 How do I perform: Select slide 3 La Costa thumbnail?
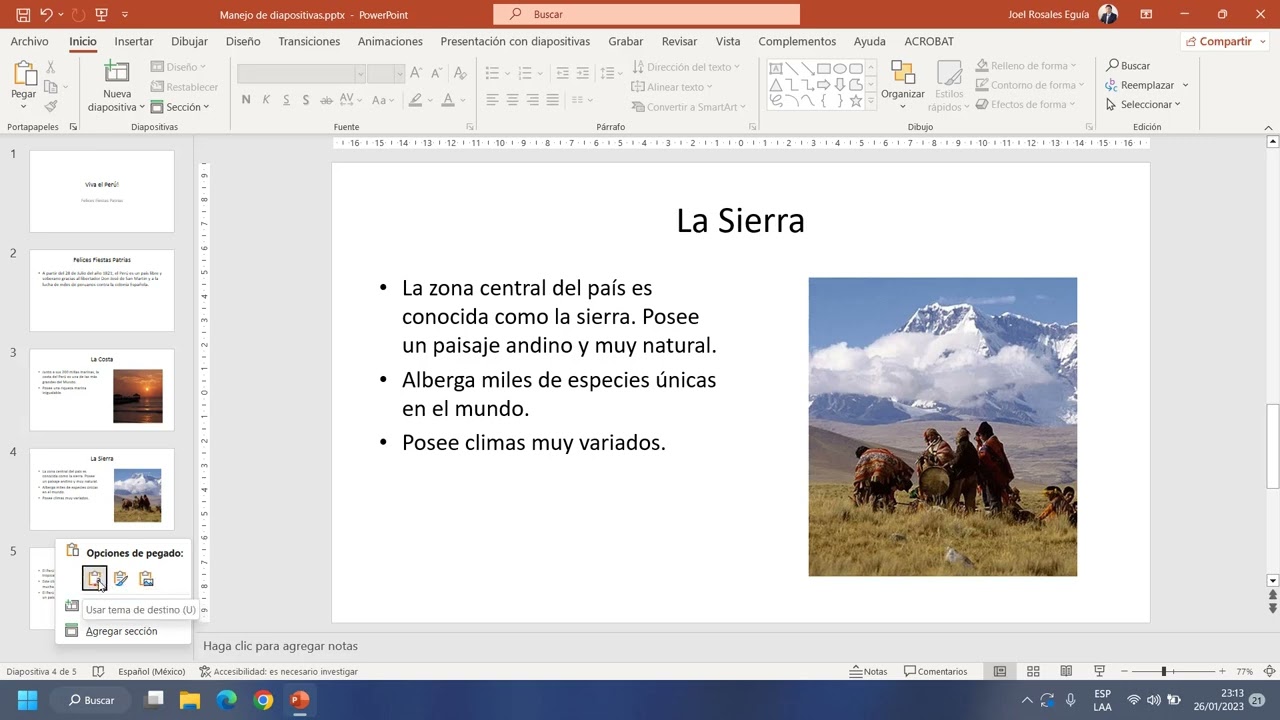tap(102, 390)
